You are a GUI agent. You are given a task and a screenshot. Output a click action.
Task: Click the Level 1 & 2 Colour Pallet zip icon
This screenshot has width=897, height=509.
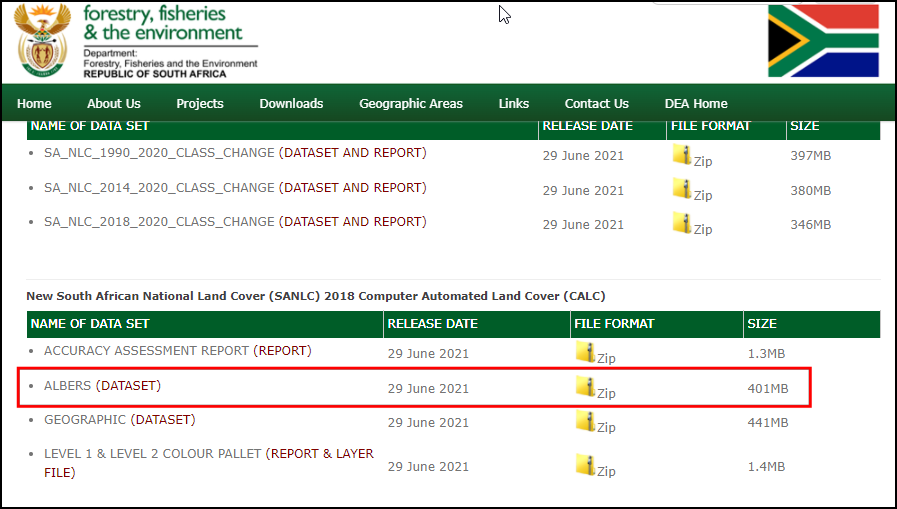click(x=585, y=464)
